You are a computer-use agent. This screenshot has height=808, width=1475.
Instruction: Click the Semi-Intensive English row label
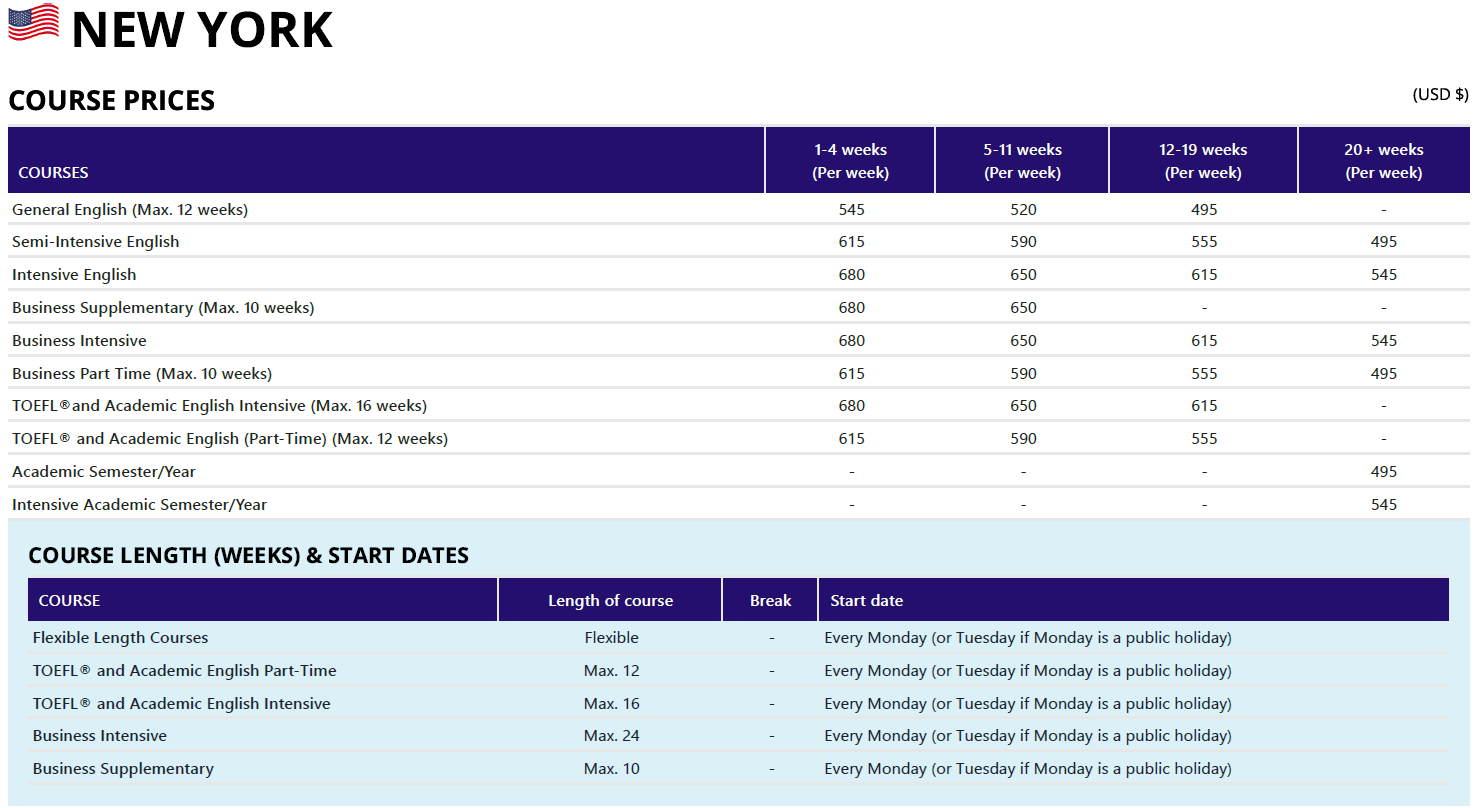pos(96,241)
